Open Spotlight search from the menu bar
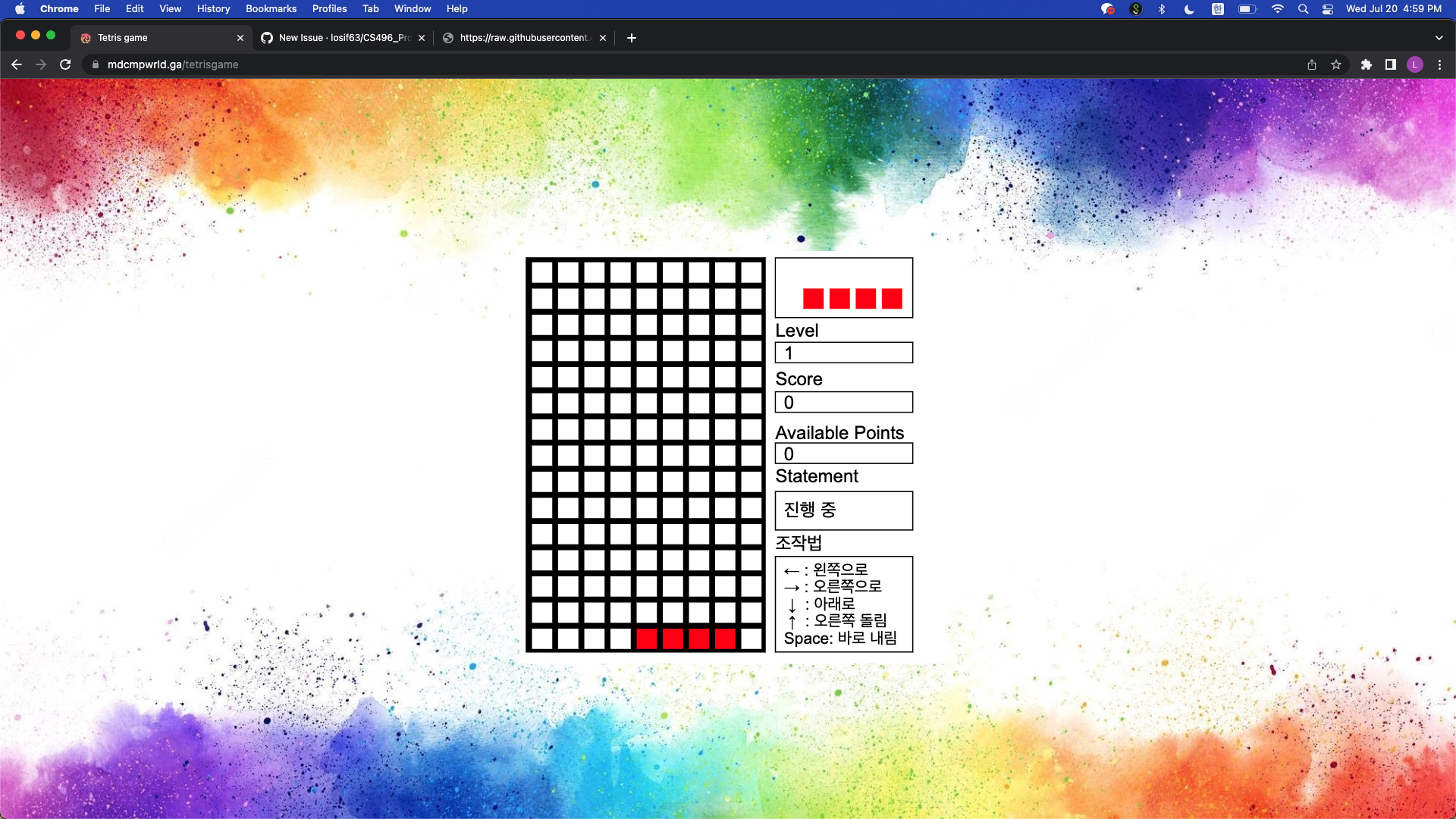1456x819 pixels. (x=1303, y=9)
